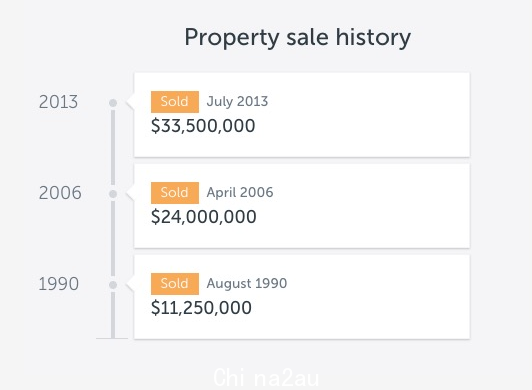Click the $24,000,000 sale price
The width and height of the screenshot is (532, 390).
204,217
